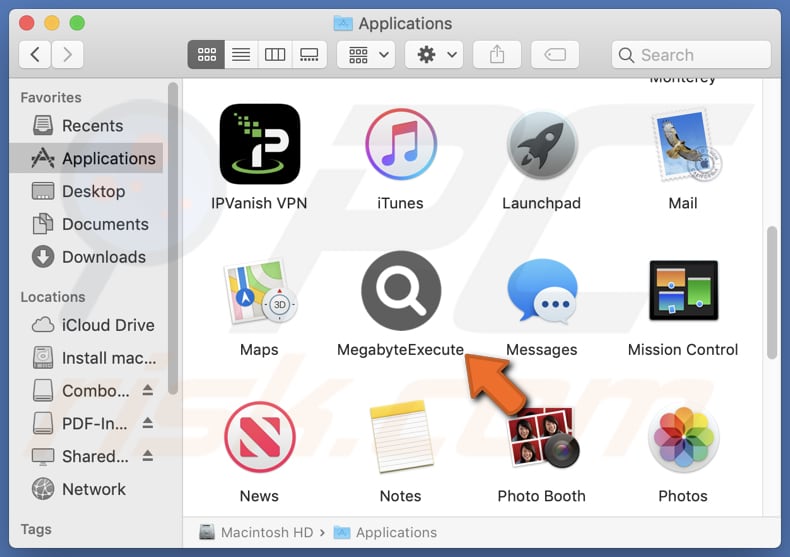The image size is (790, 557).
Task: Select the Notes app icon
Action: point(402,437)
